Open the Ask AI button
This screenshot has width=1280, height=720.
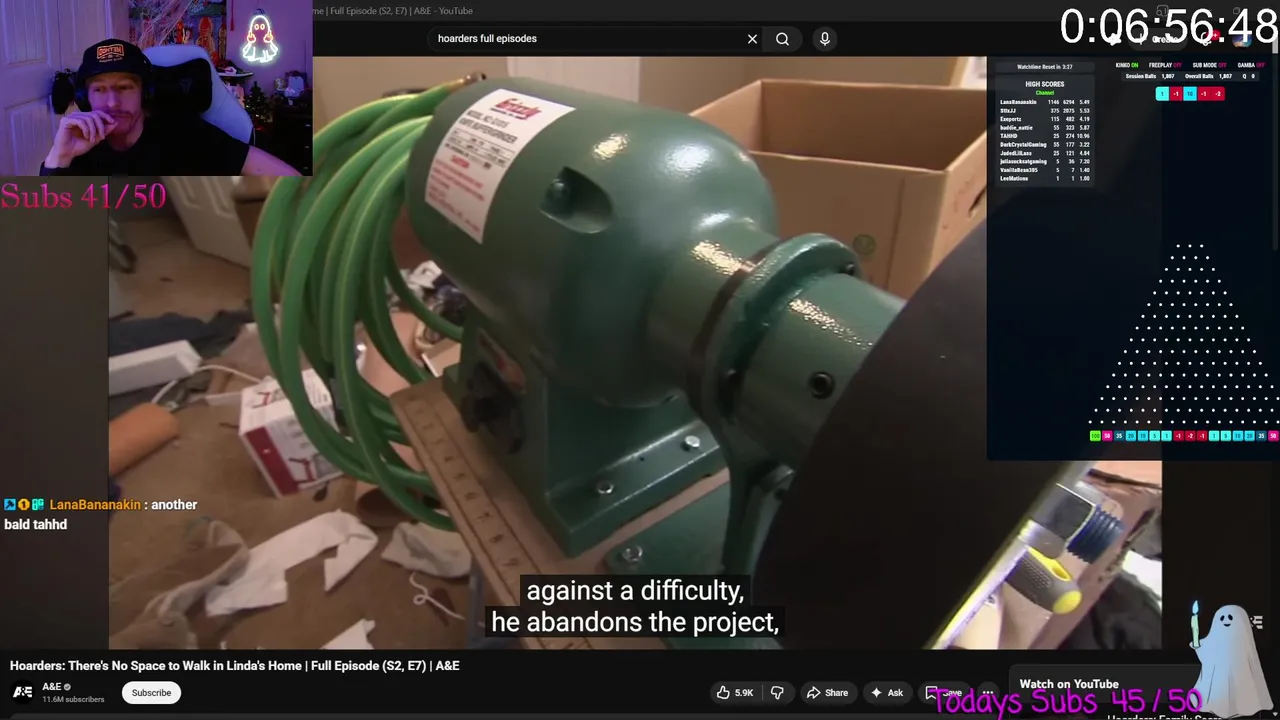pos(886,693)
